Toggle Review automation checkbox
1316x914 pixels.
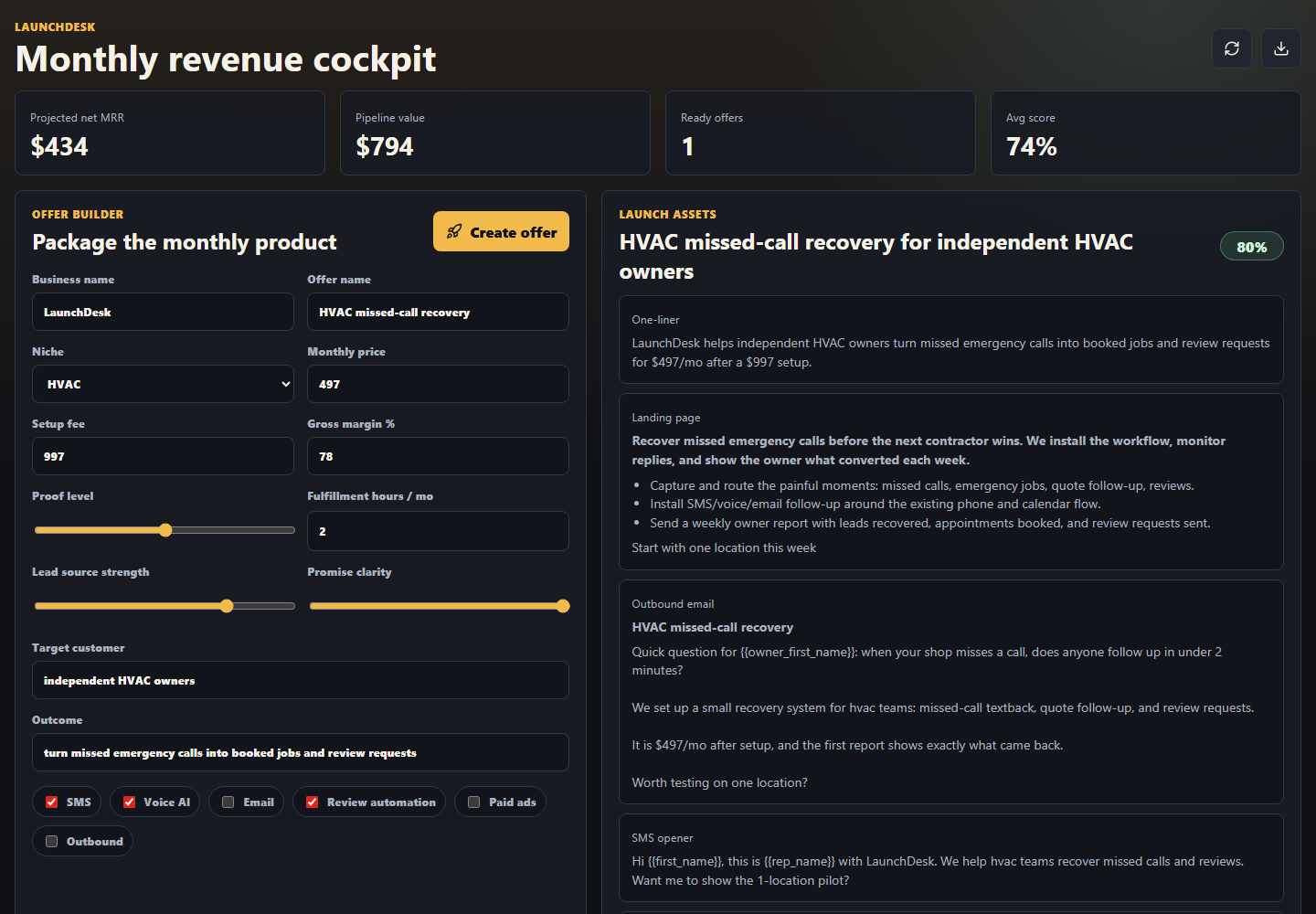tap(313, 802)
